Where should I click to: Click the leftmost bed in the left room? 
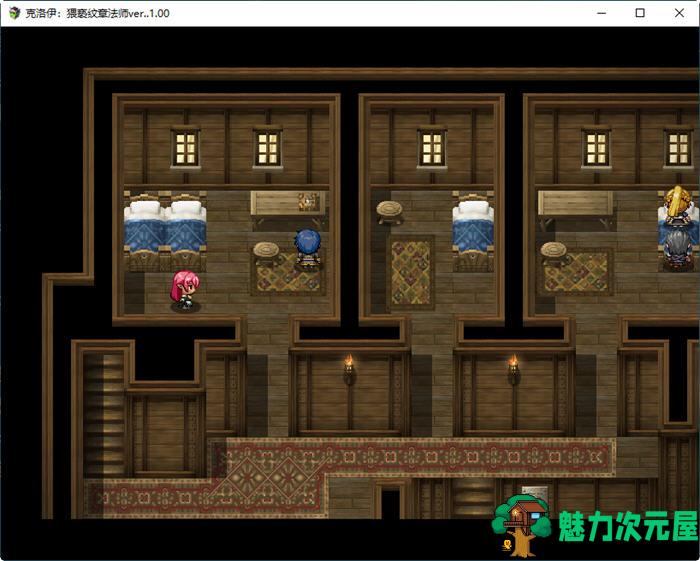click(x=144, y=232)
